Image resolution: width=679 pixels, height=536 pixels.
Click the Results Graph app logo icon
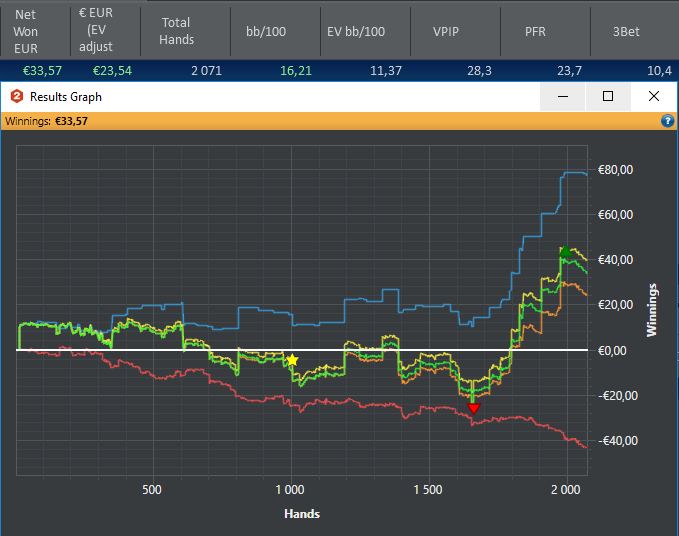point(16,96)
